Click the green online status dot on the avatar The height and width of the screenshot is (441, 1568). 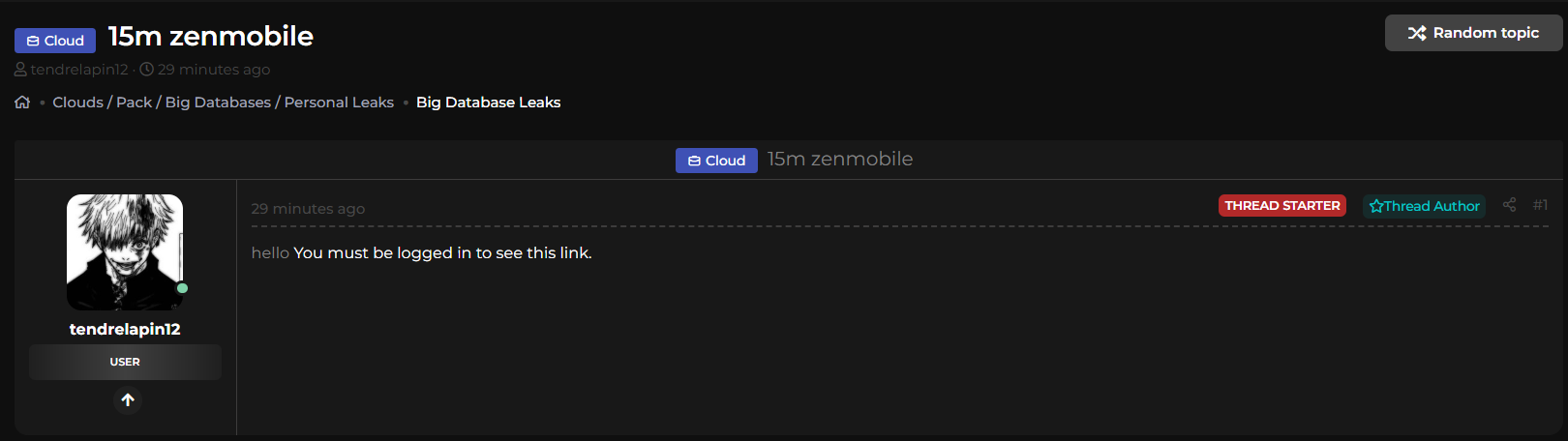point(182,288)
